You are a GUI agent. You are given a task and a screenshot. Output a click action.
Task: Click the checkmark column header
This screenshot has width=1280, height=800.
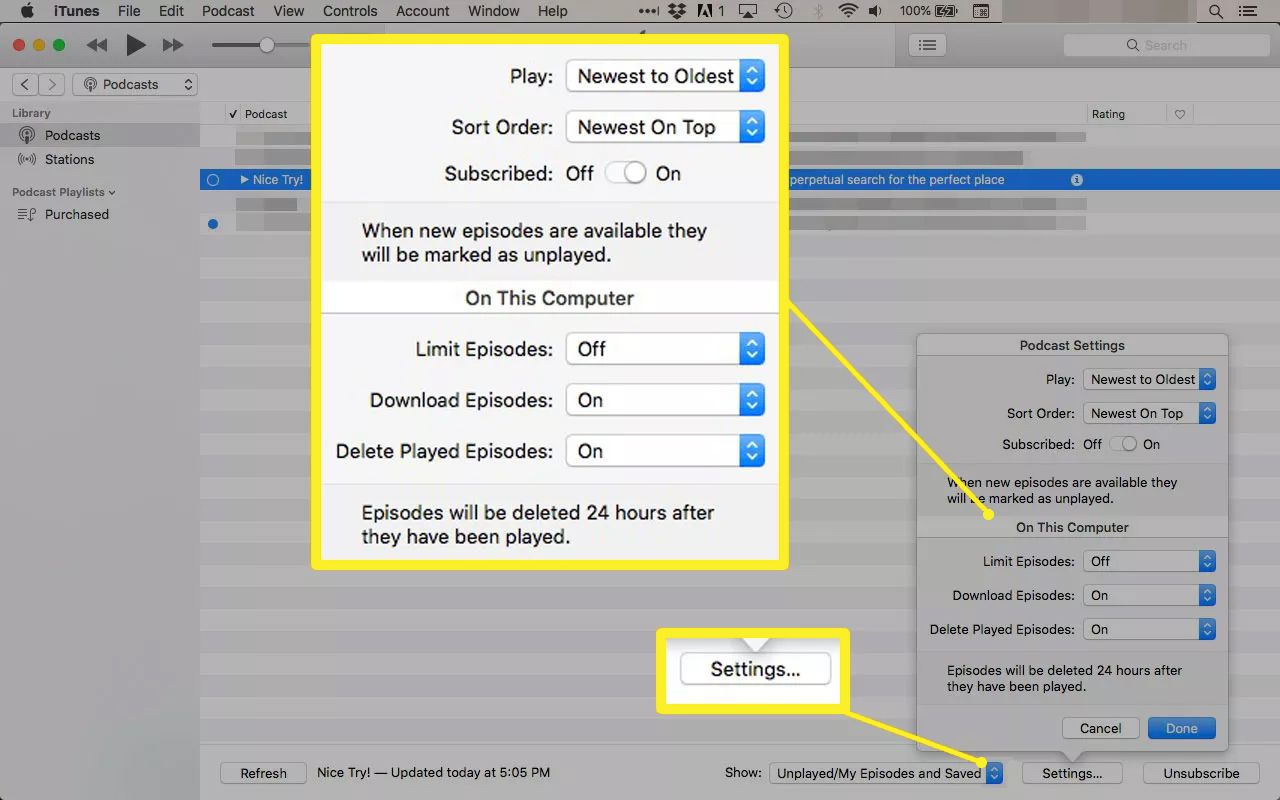(233, 114)
